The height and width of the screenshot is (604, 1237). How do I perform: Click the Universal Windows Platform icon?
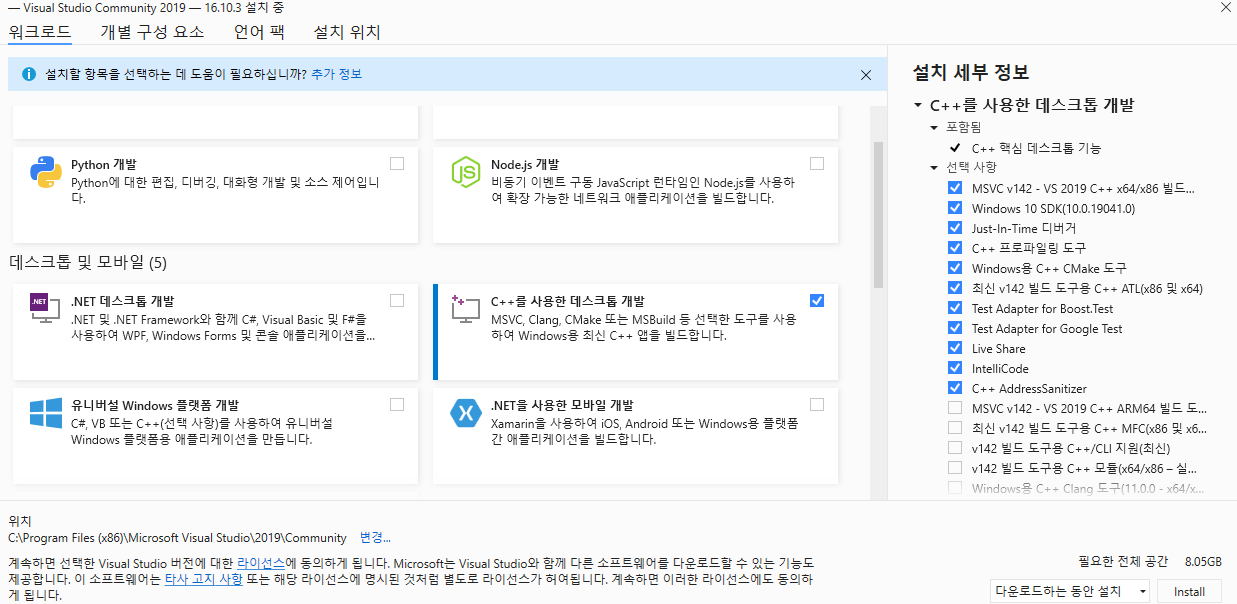pyautogui.click(x=46, y=414)
